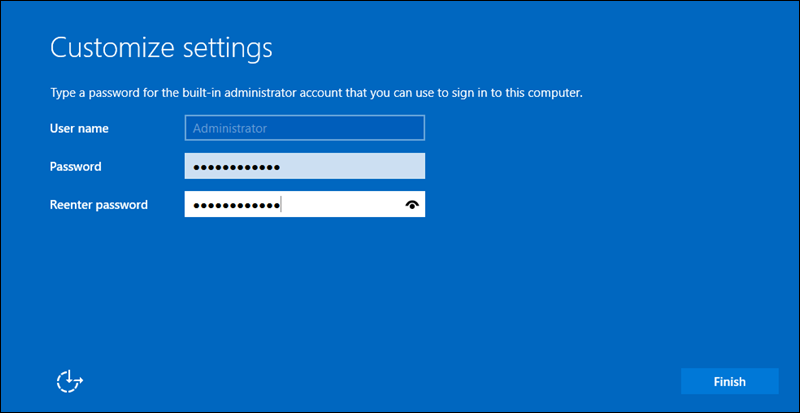Viewport: 800px width, 413px height.
Task: Place cursor after last dot in Reenter password
Action: tap(281, 205)
